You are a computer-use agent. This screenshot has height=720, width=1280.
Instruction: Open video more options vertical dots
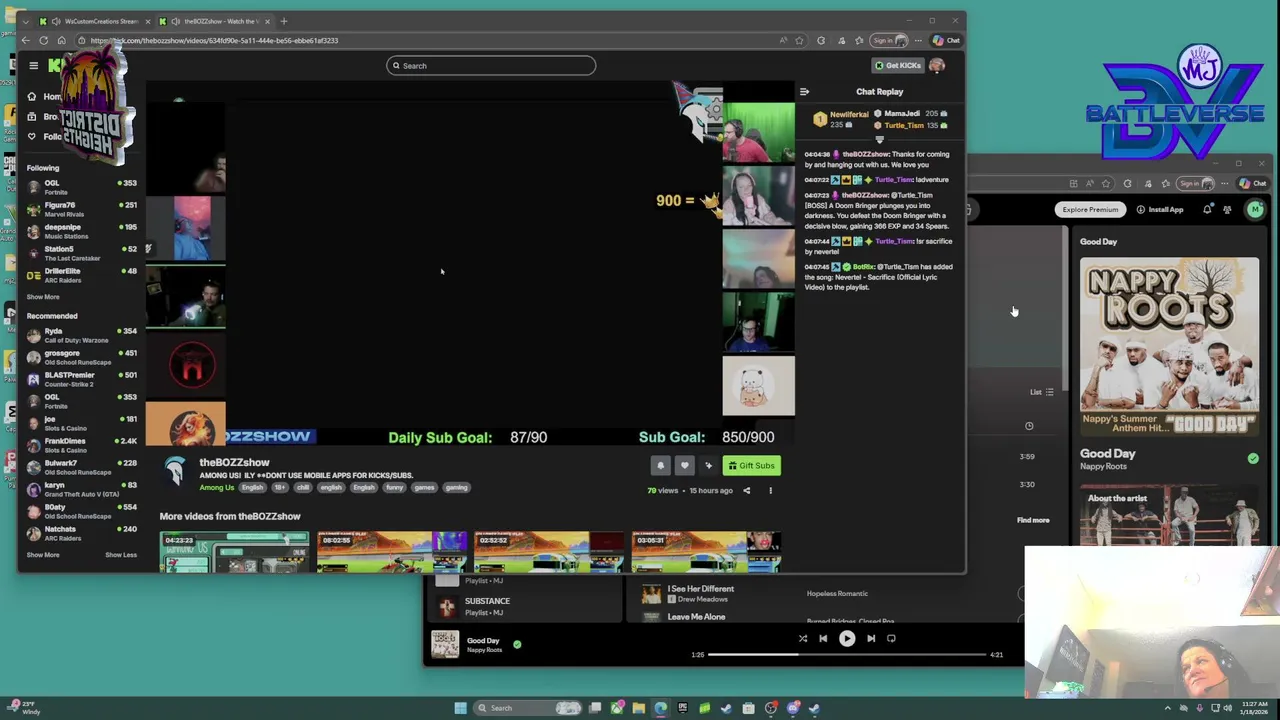click(770, 491)
